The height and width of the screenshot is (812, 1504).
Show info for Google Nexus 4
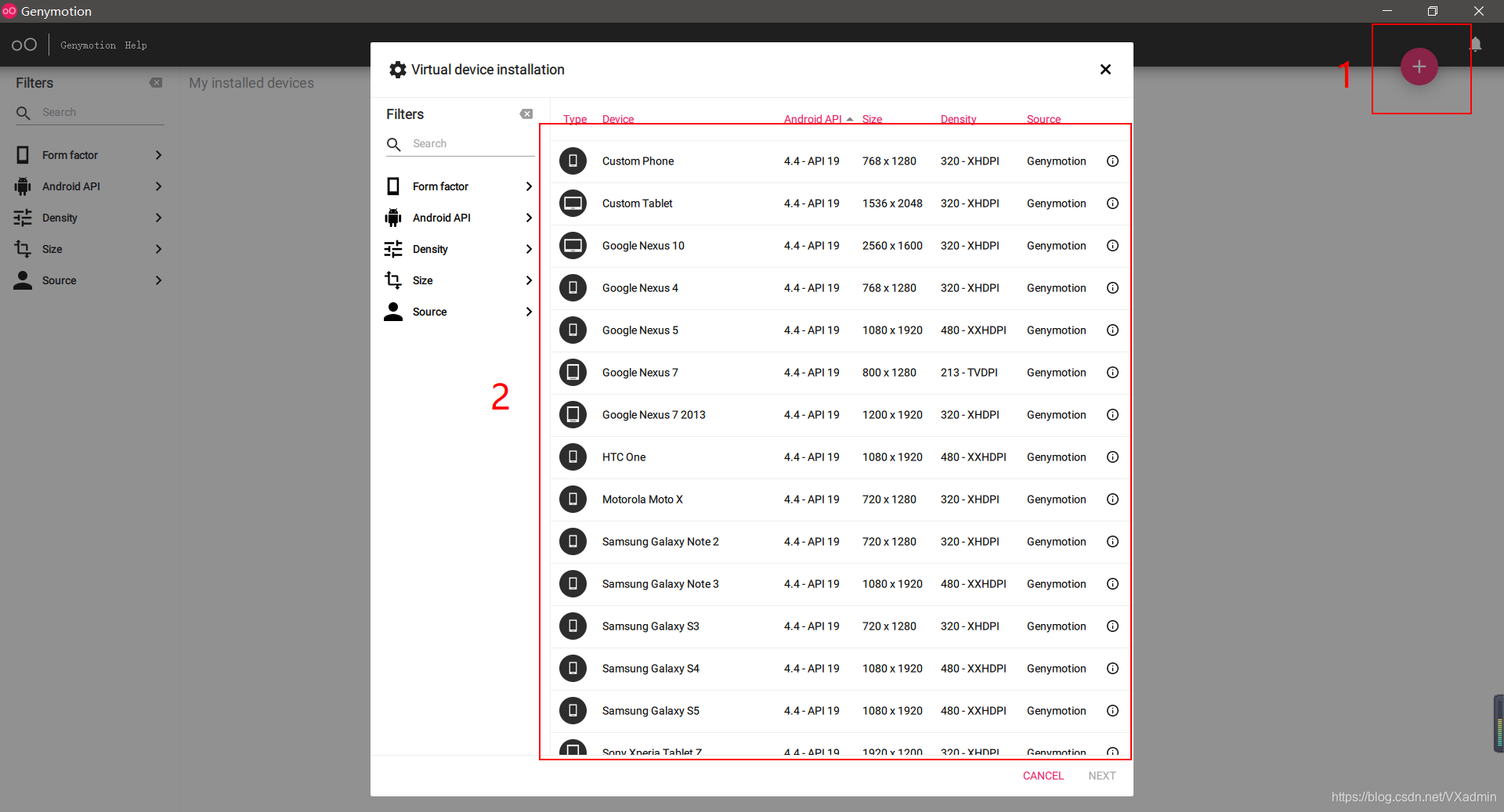click(1112, 288)
